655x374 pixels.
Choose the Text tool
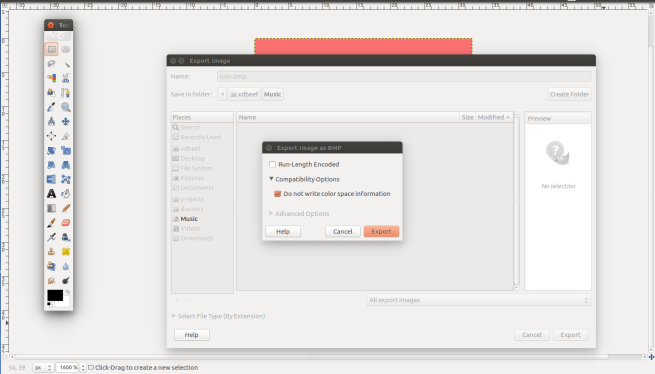click(x=51, y=193)
